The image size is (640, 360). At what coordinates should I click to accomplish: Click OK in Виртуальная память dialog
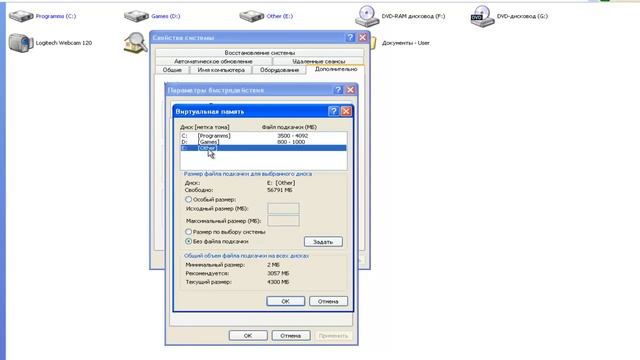click(285, 301)
